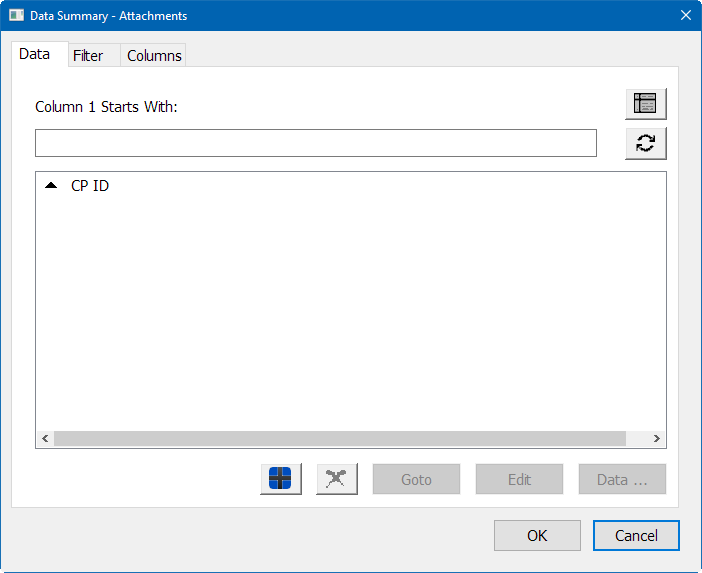Click the horizontal scrollbar thumb

340,438
